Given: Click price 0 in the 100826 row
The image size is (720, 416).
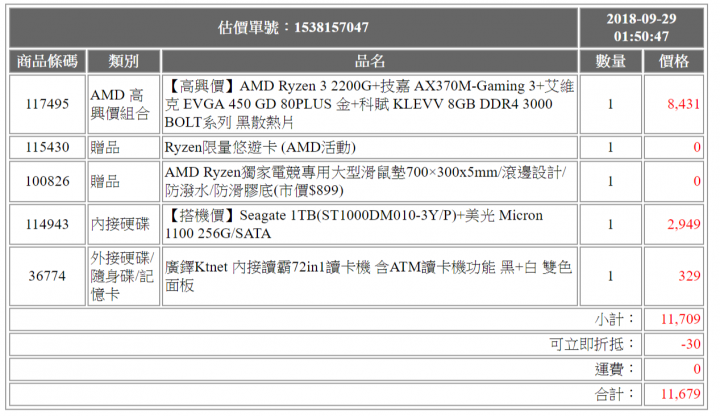Looking at the screenshot, I should tap(697, 181).
